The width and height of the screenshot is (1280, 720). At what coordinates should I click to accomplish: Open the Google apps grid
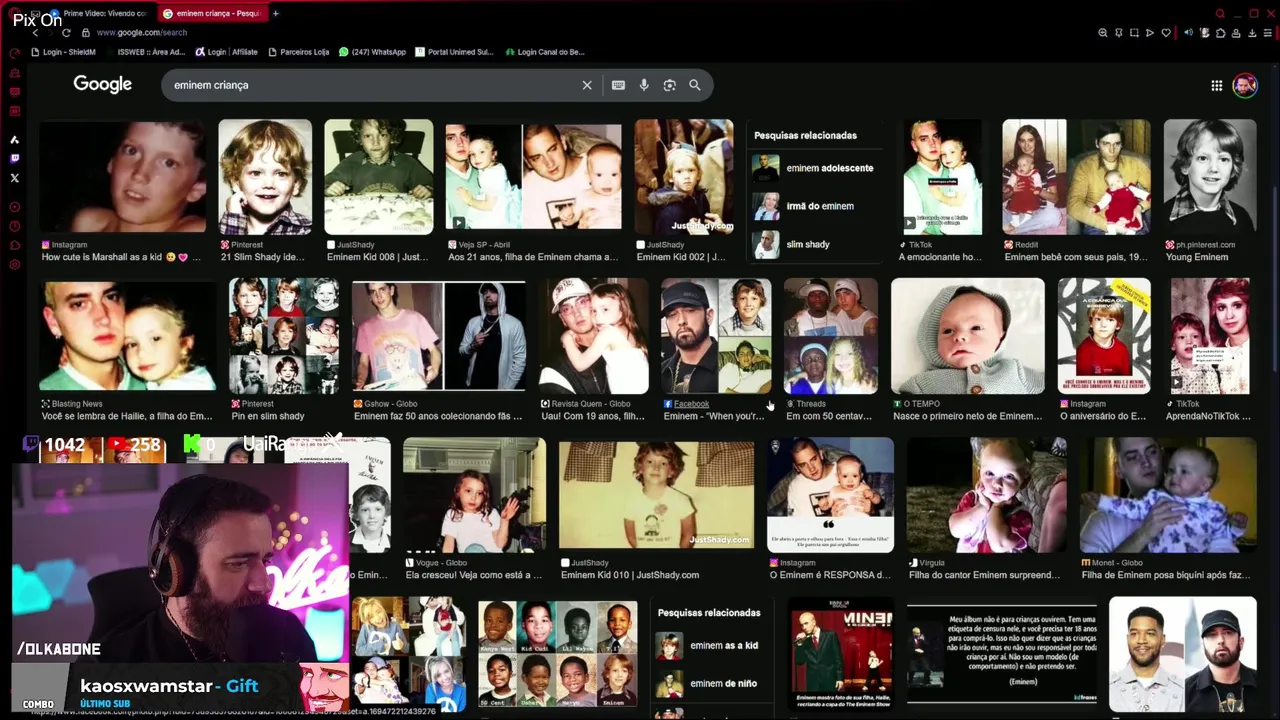click(x=1217, y=86)
